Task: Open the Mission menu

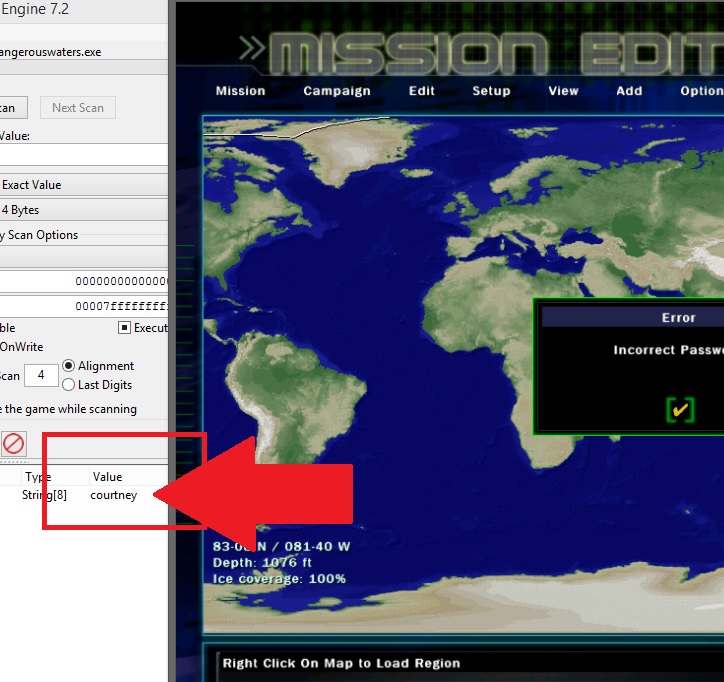Action: (x=241, y=91)
